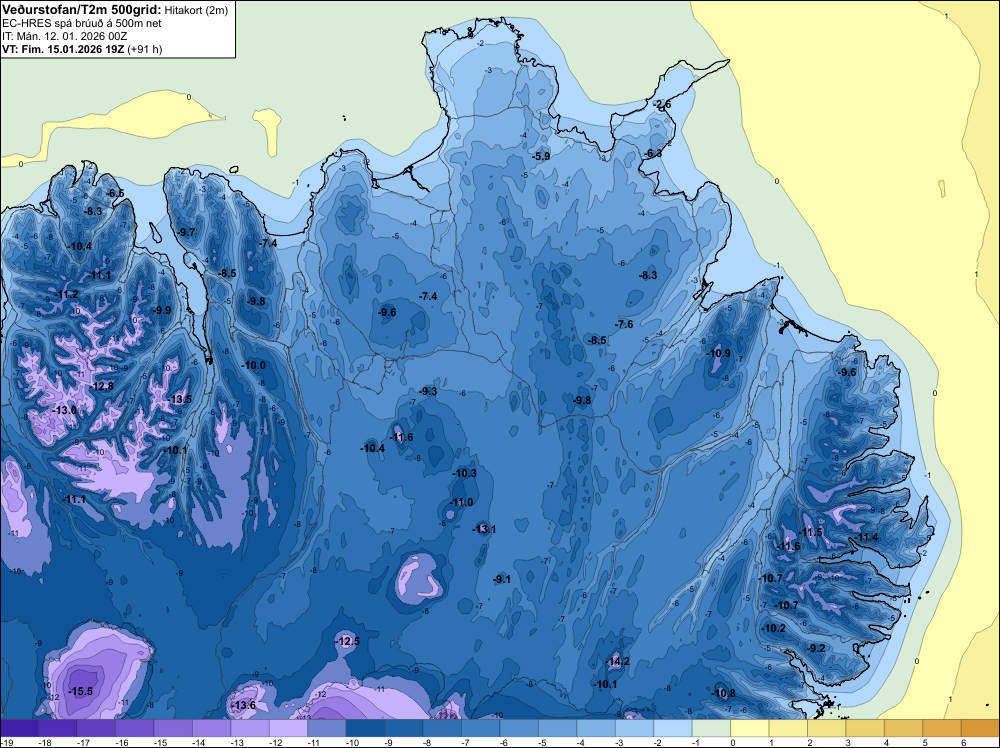This screenshot has height=748, width=1000.
Task: Click the -9.2 temperature value
Action: pos(816,649)
